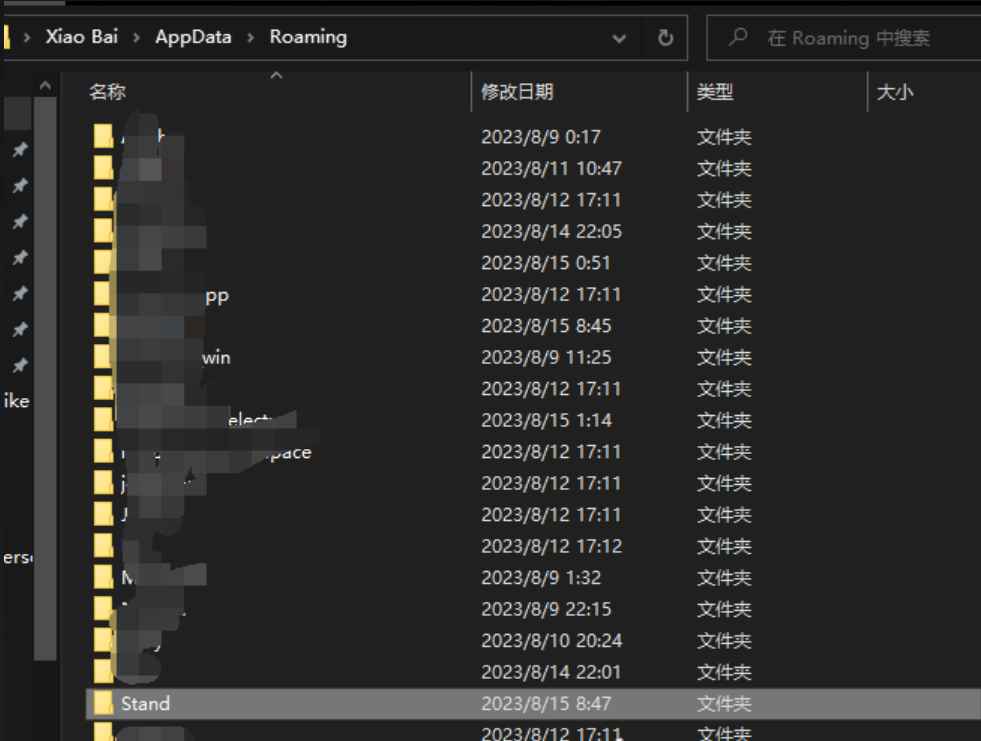Click the folder icon of the first list row
The width and height of the screenshot is (981, 741).
(105, 137)
